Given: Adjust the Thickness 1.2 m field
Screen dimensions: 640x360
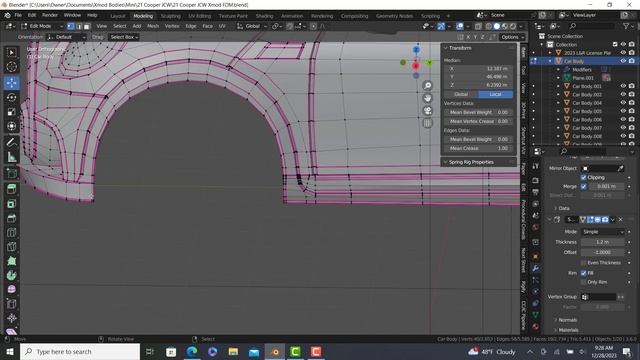Looking at the screenshot, I should [x=602, y=242].
